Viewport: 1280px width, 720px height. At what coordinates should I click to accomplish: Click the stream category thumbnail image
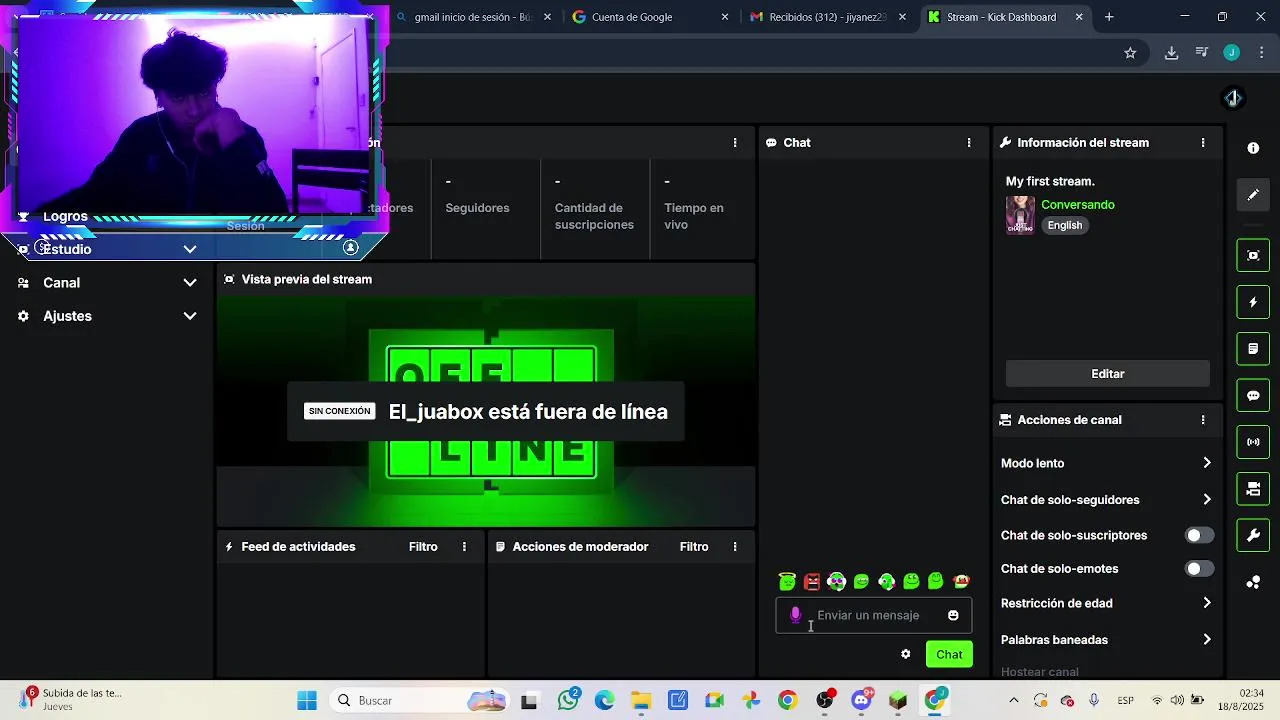coord(1020,215)
